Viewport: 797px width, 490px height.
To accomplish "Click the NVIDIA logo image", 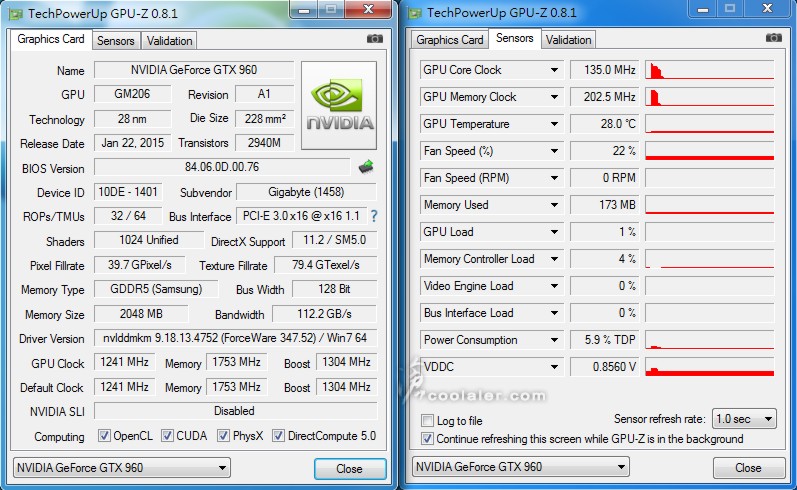I will [x=339, y=105].
